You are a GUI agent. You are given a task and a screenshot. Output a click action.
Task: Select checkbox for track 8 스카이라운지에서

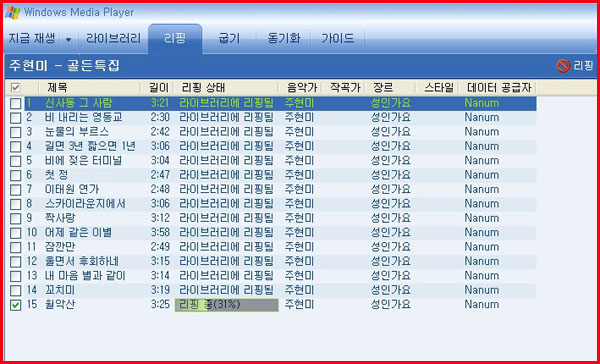pyautogui.click(x=15, y=204)
